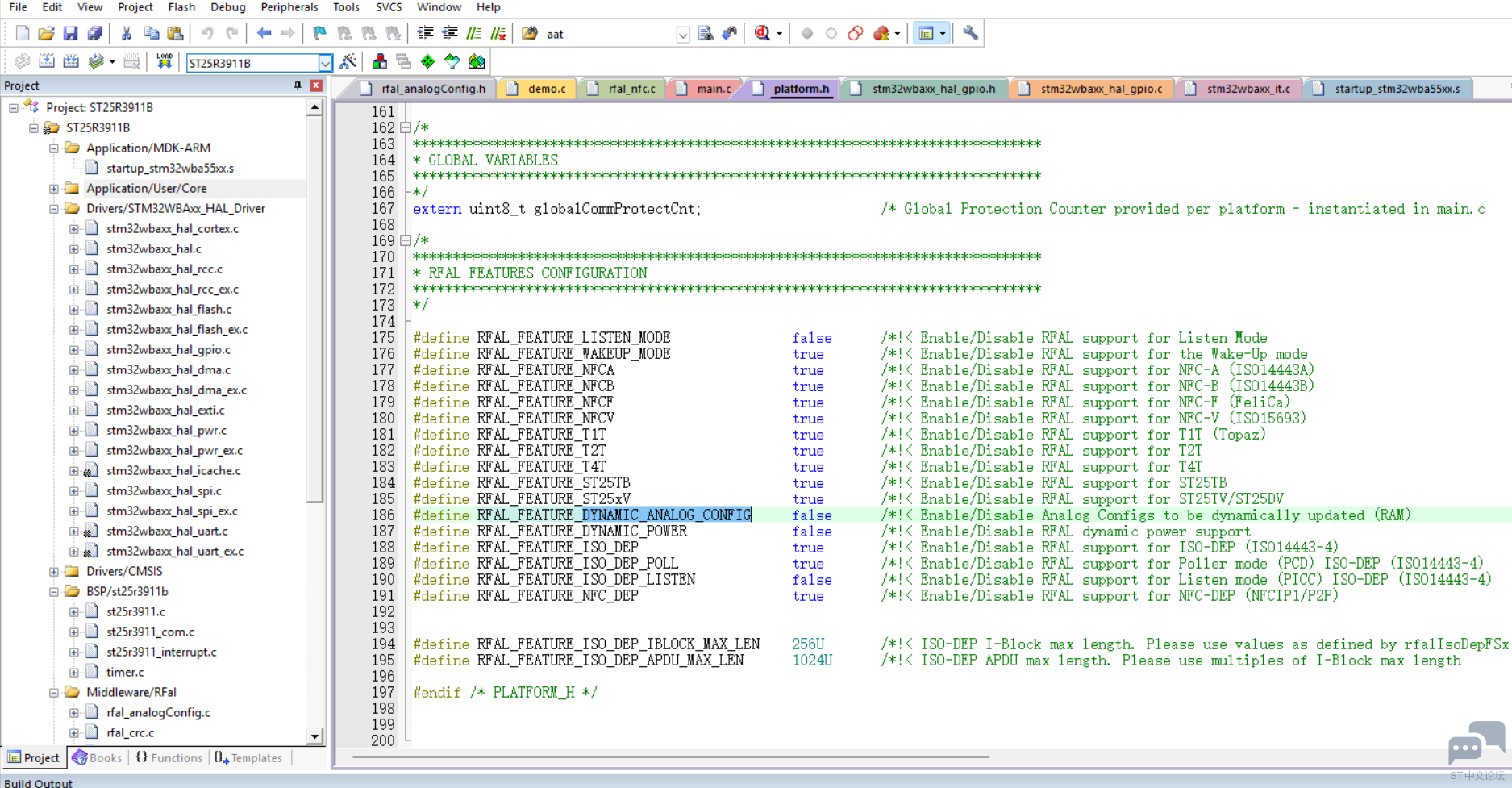Image resolution: width=1512 pixels, height=788 pixels.
Task: Build the target with the Build icon
Action: click(47, 61)
